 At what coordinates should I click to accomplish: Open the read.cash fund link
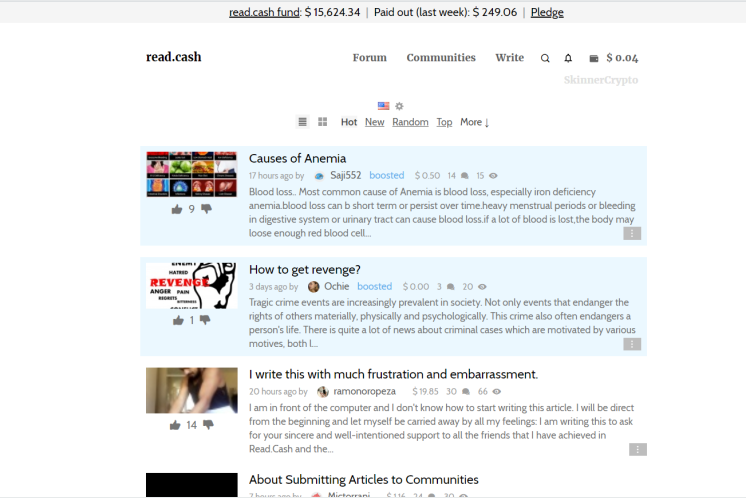(265, 12)
